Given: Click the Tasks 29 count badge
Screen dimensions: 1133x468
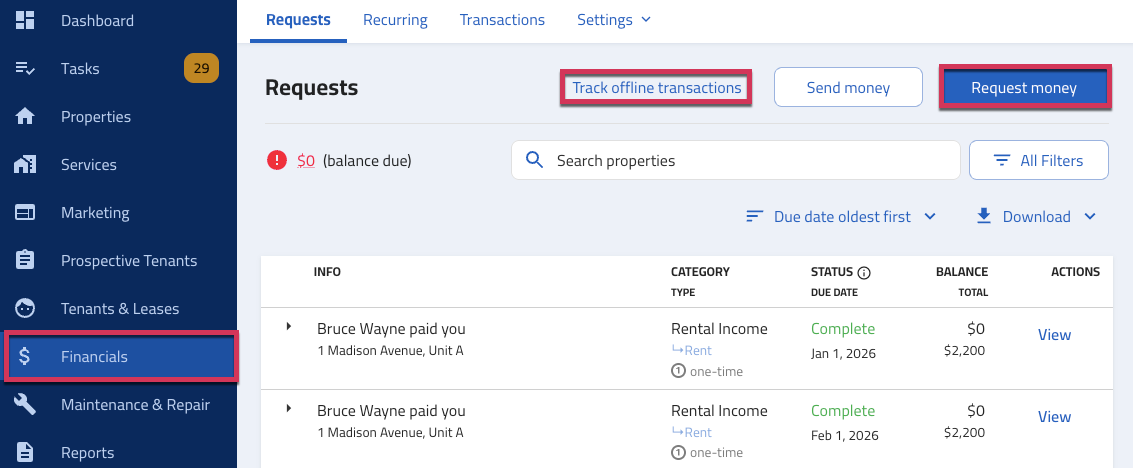Looking at the screenshot, I should point(202,69).
